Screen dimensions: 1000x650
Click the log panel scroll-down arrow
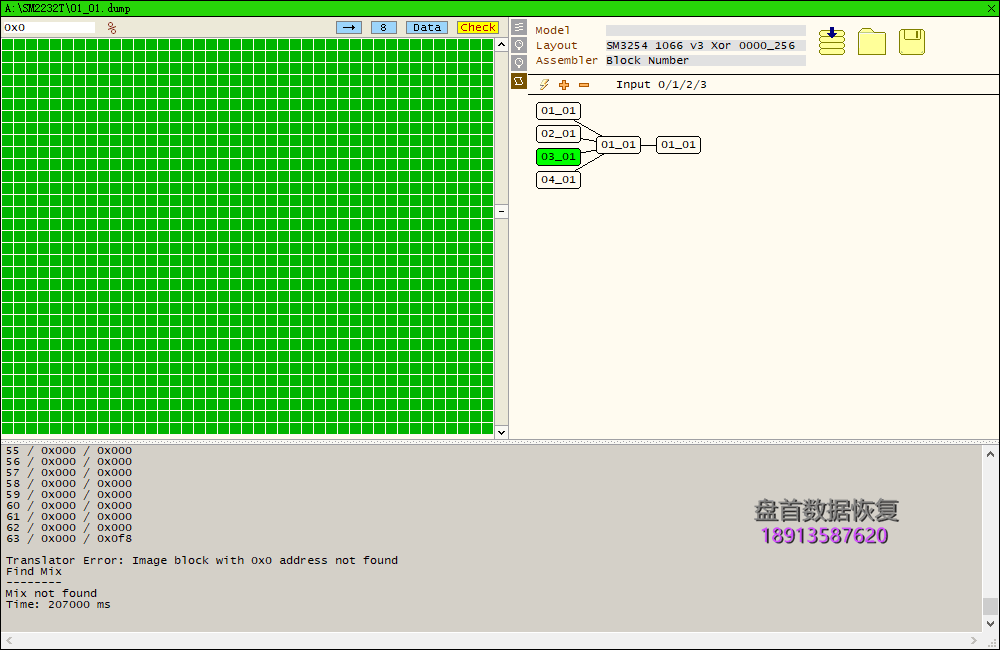[x=990, y=623]
